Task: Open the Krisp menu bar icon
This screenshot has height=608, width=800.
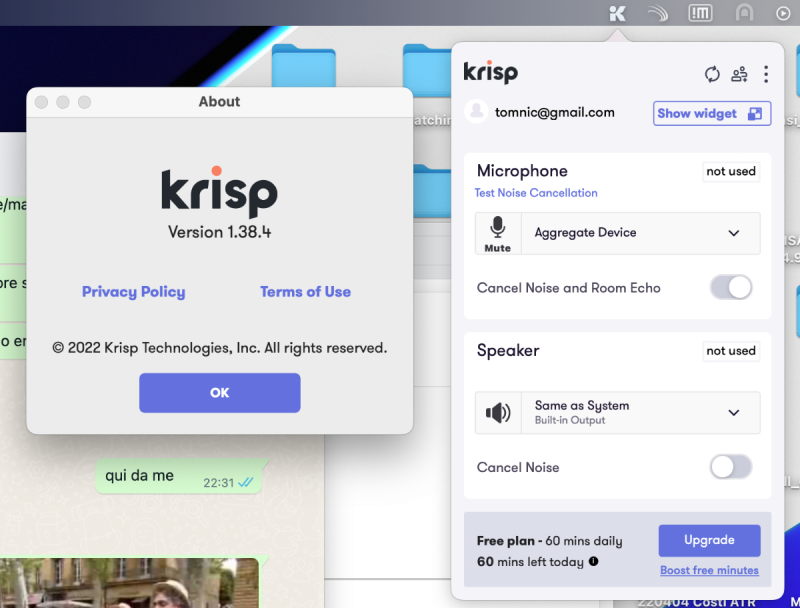Action: 617,14
